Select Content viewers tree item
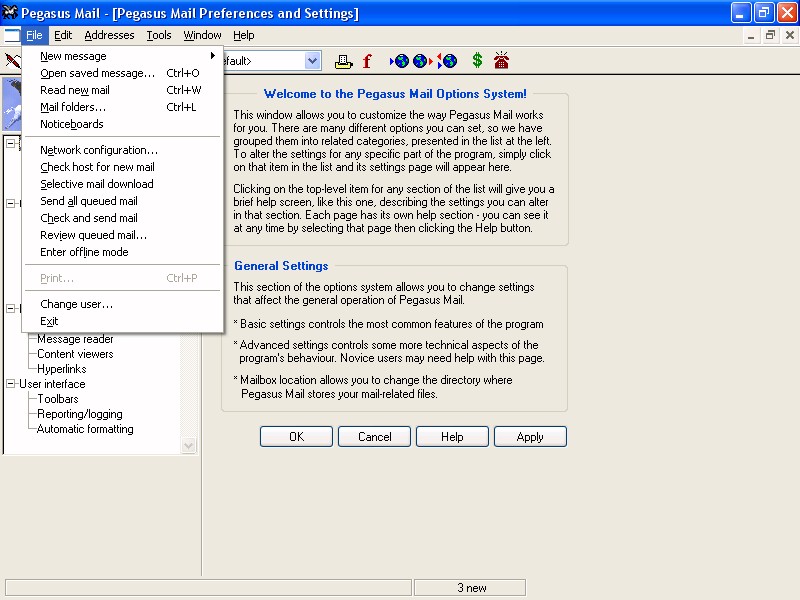 tap(75, 354)
